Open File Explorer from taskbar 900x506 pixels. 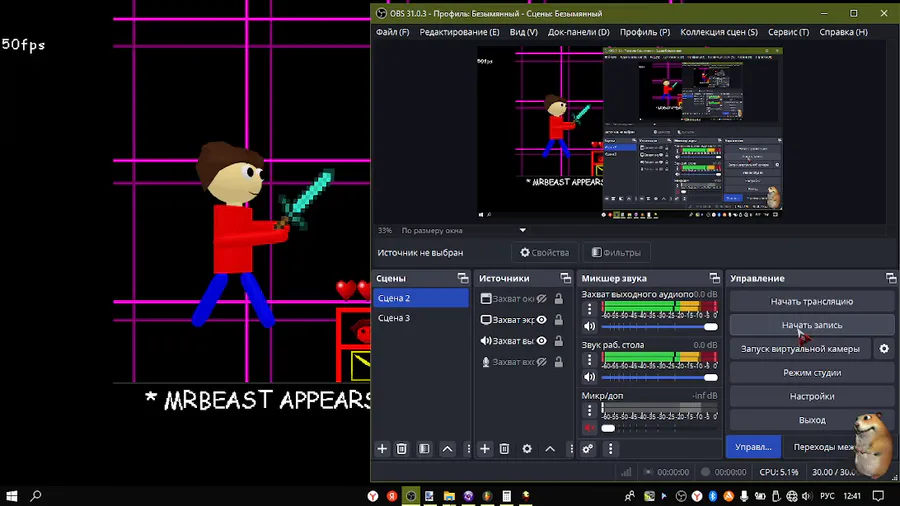pyautogui.click(x=449, y=496)
